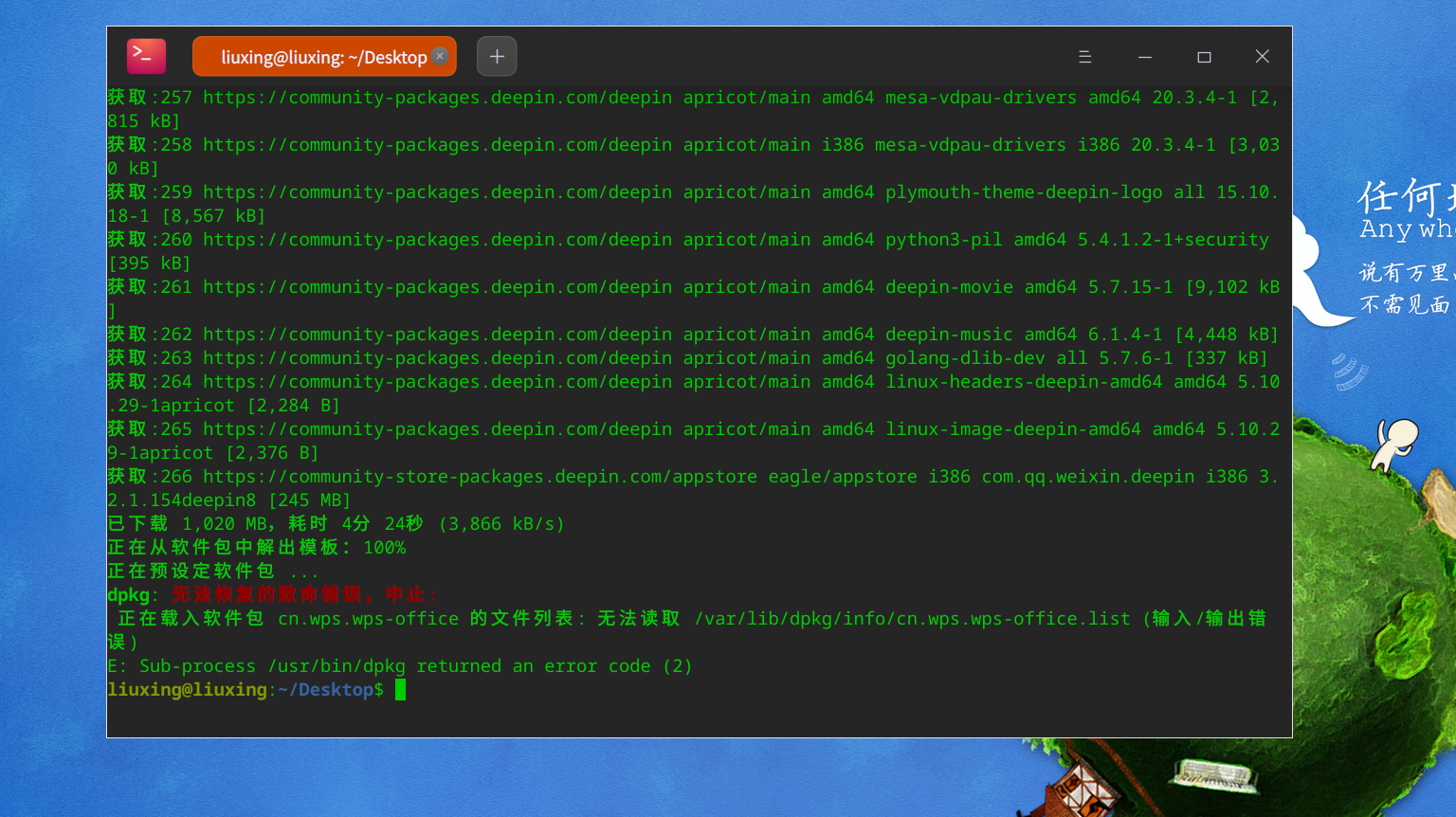Screen dimensions: 1456x817
Task: Click the /var/lib/dpkg/info/cn.wps.wps-office.list path
Action: pos(913,619)
